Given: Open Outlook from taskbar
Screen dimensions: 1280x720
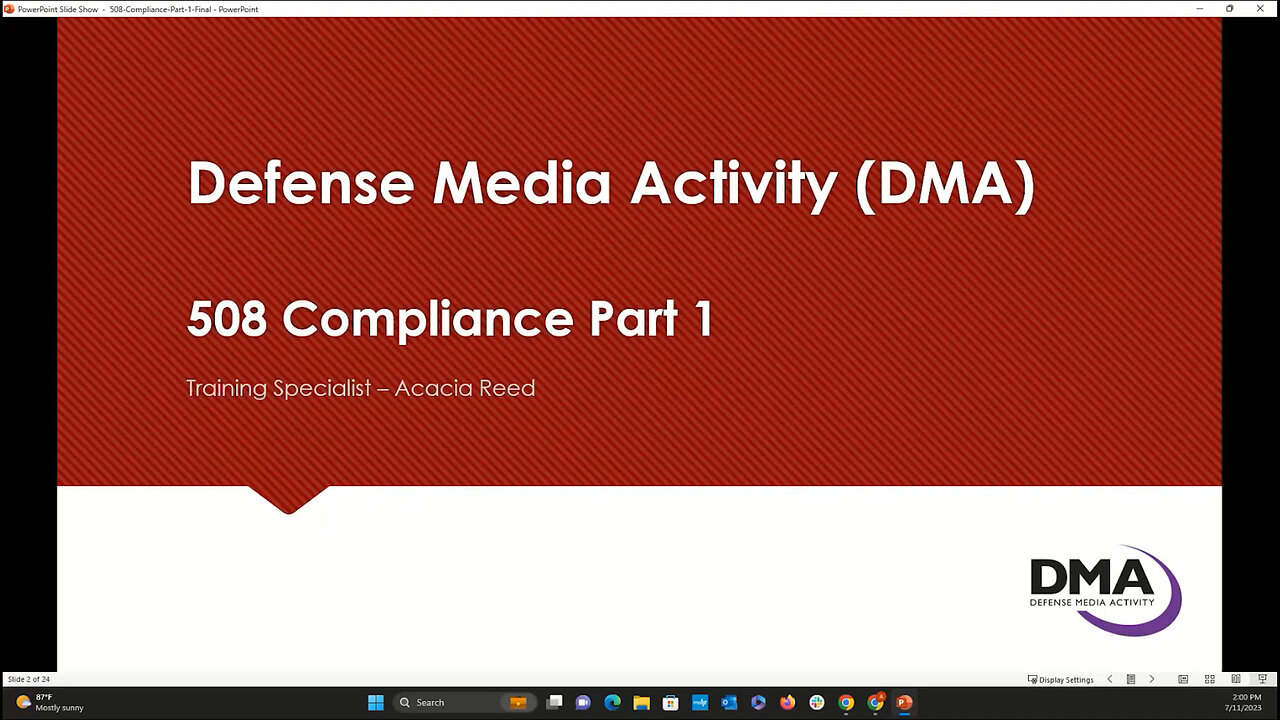Looking at the screenshot, I should [729, 702].
